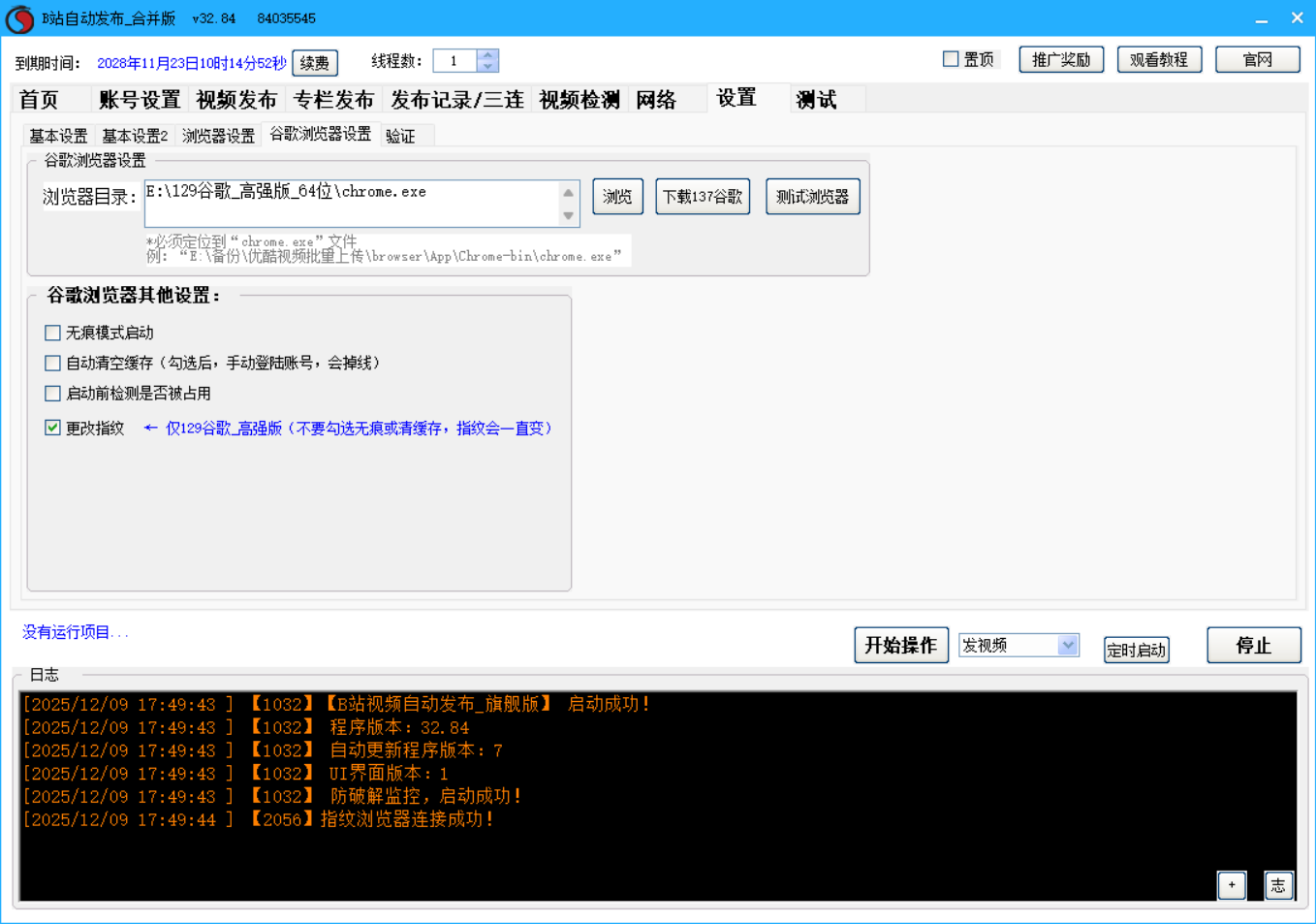Click the 志 log button

[1278, 884]
